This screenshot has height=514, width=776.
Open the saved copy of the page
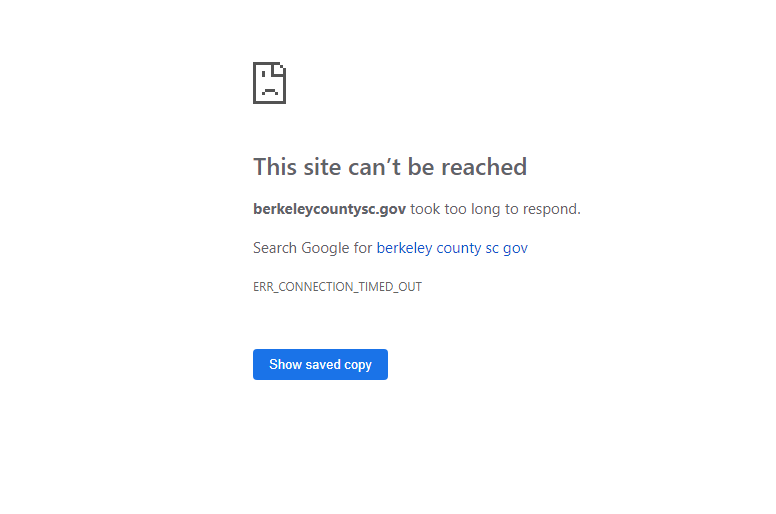320,365
